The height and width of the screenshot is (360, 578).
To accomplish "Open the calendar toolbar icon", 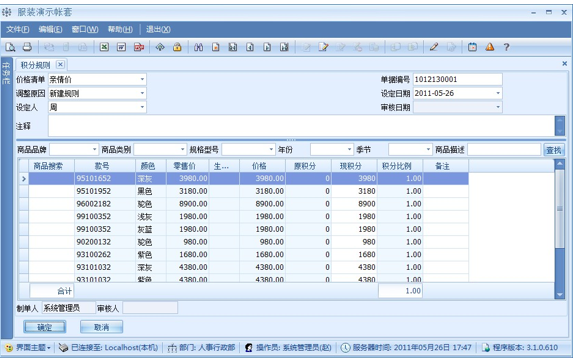I will click(472, 47).
